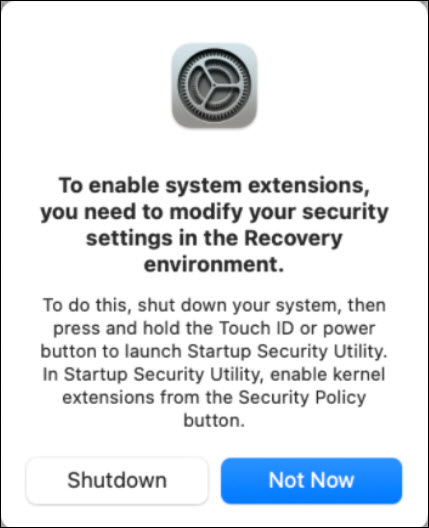Click the final word 'button.' of the description
The image size is (429, 528).
coord(214,421)
